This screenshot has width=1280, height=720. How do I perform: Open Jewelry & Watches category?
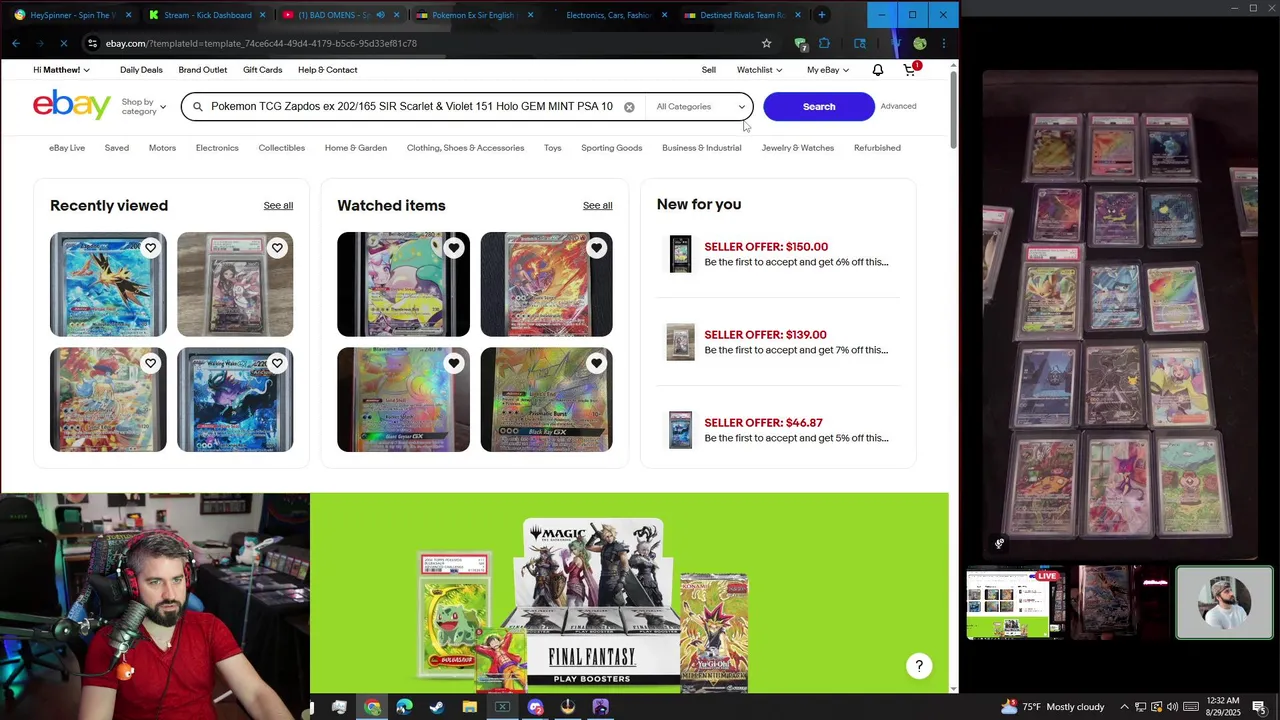click(x=797, y=148)
